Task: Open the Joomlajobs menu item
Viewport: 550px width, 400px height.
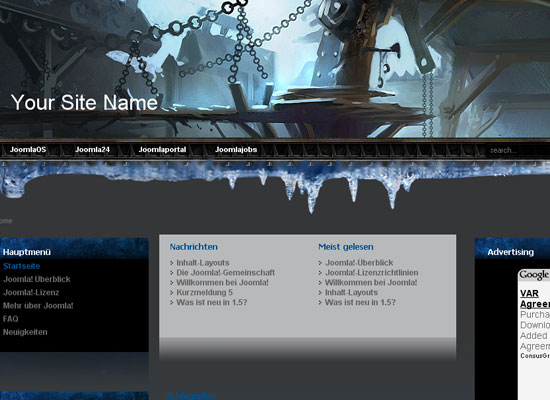Action: 236,149
